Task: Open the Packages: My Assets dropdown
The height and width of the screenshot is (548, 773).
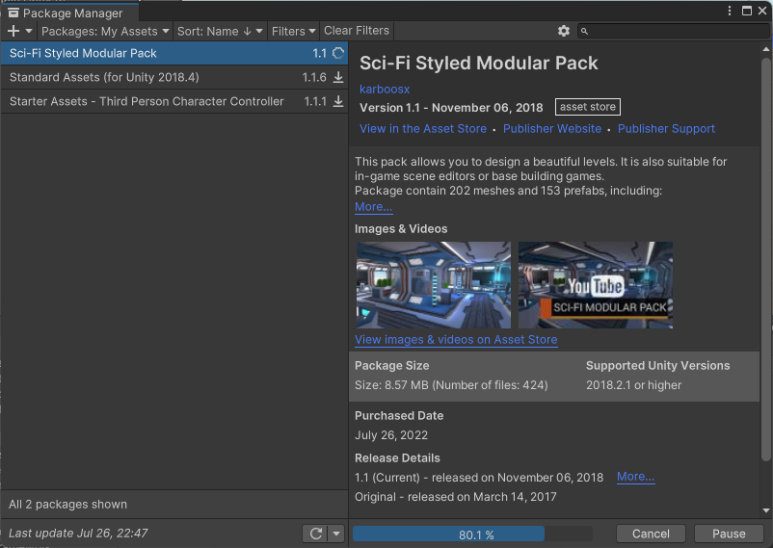Action: tap(105, 32)
